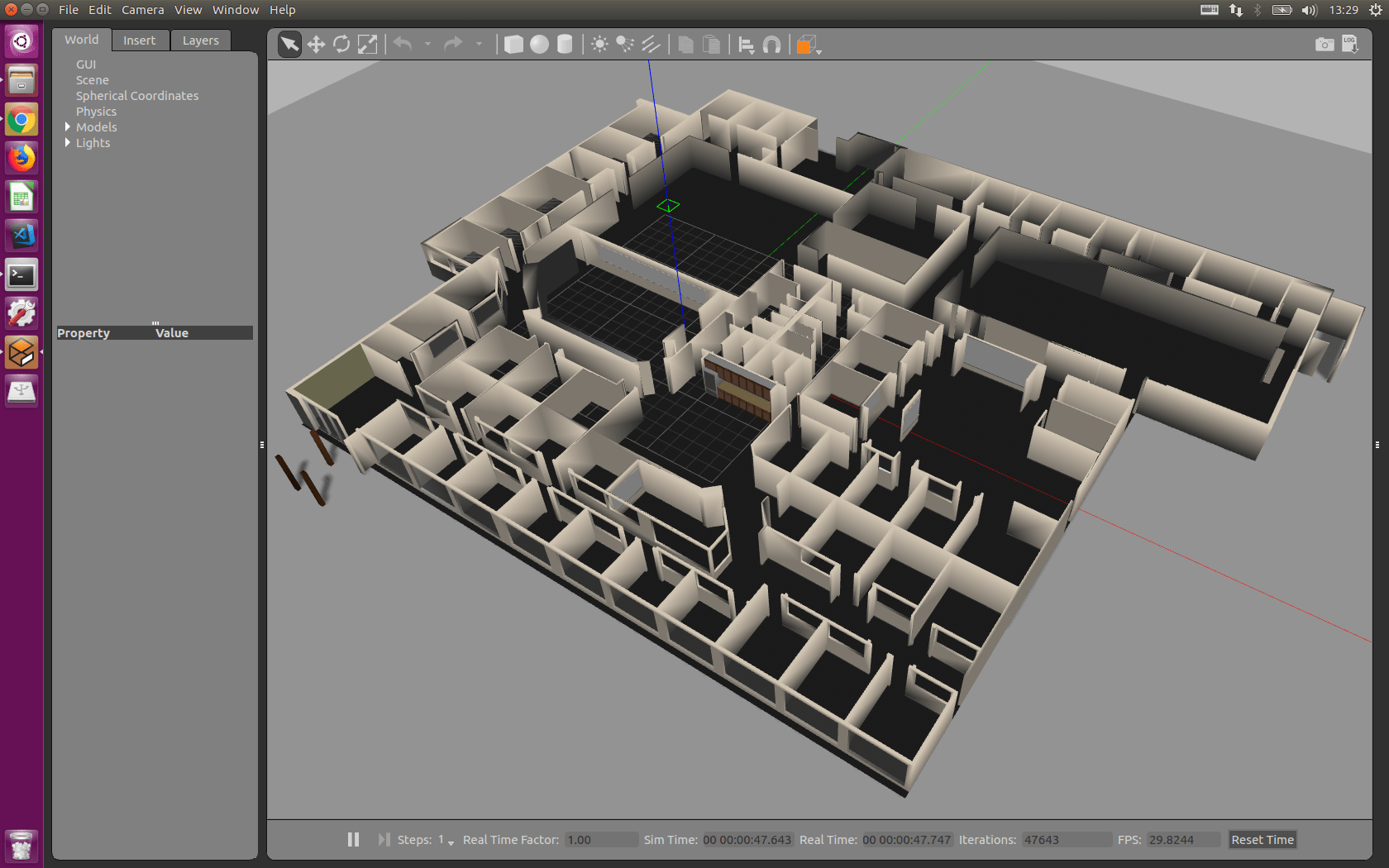Select GUI in the World tree
1389x868 pixels.
(86, 64)
